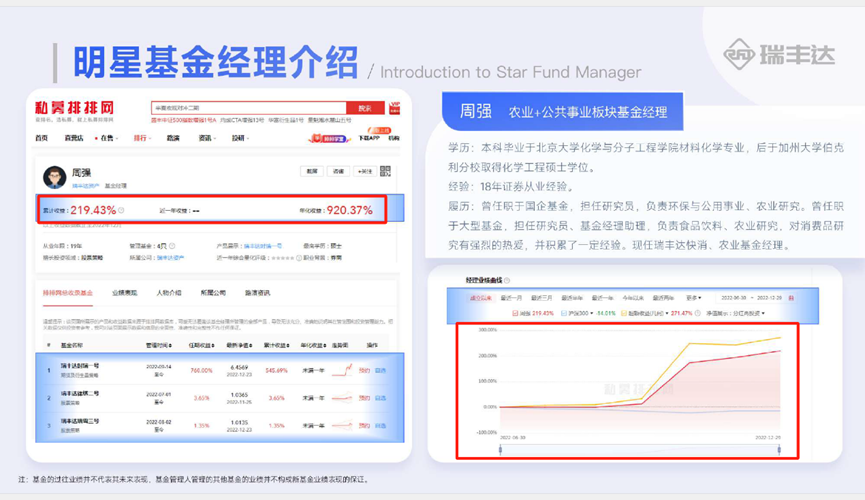This screenshot has height=500, width=865.
Task: Click info icon beside 219.43% cumulative return
Action: point(121,210)
